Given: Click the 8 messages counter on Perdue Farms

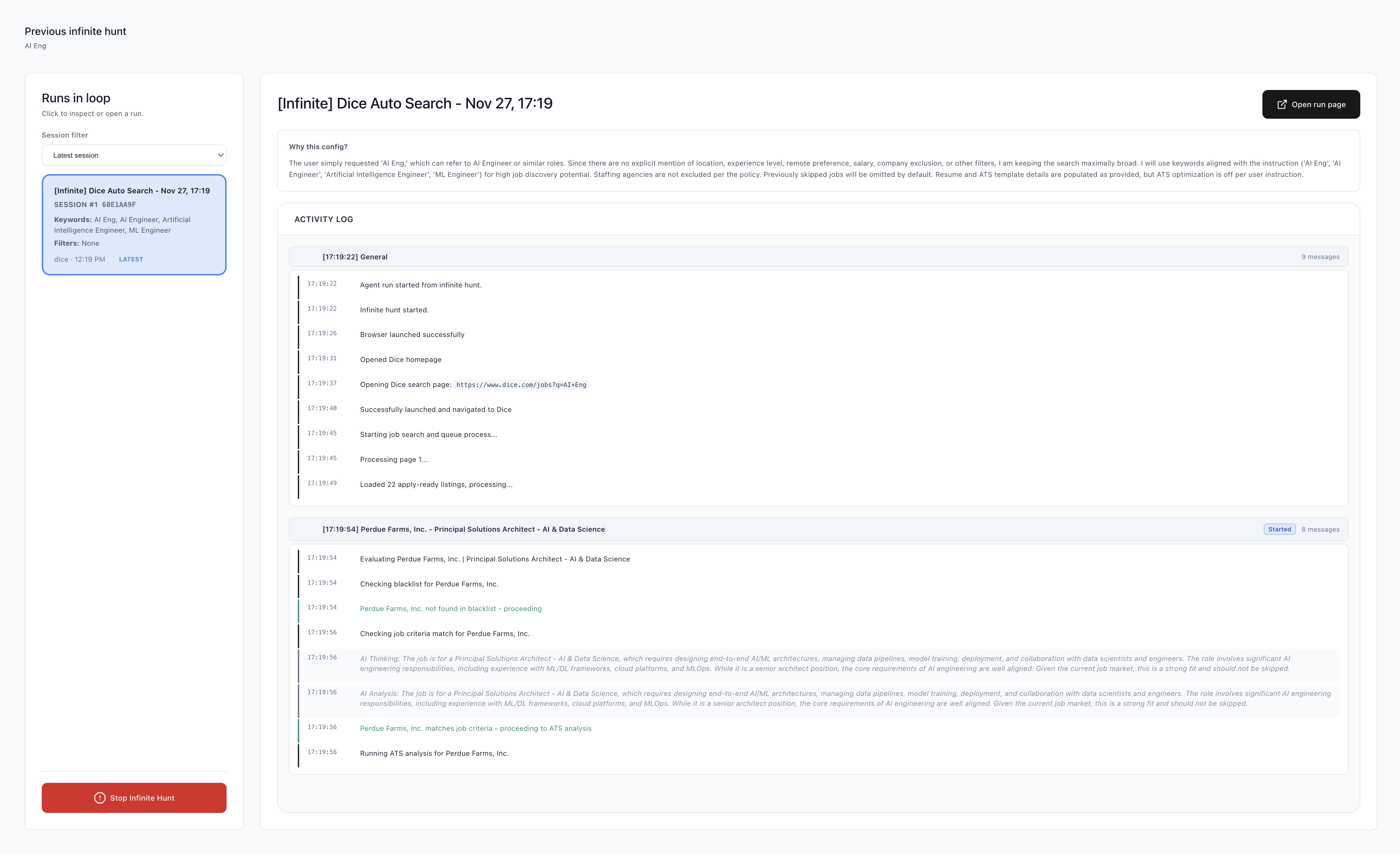Looking at the screenshot, I should tap(1321, 529).
